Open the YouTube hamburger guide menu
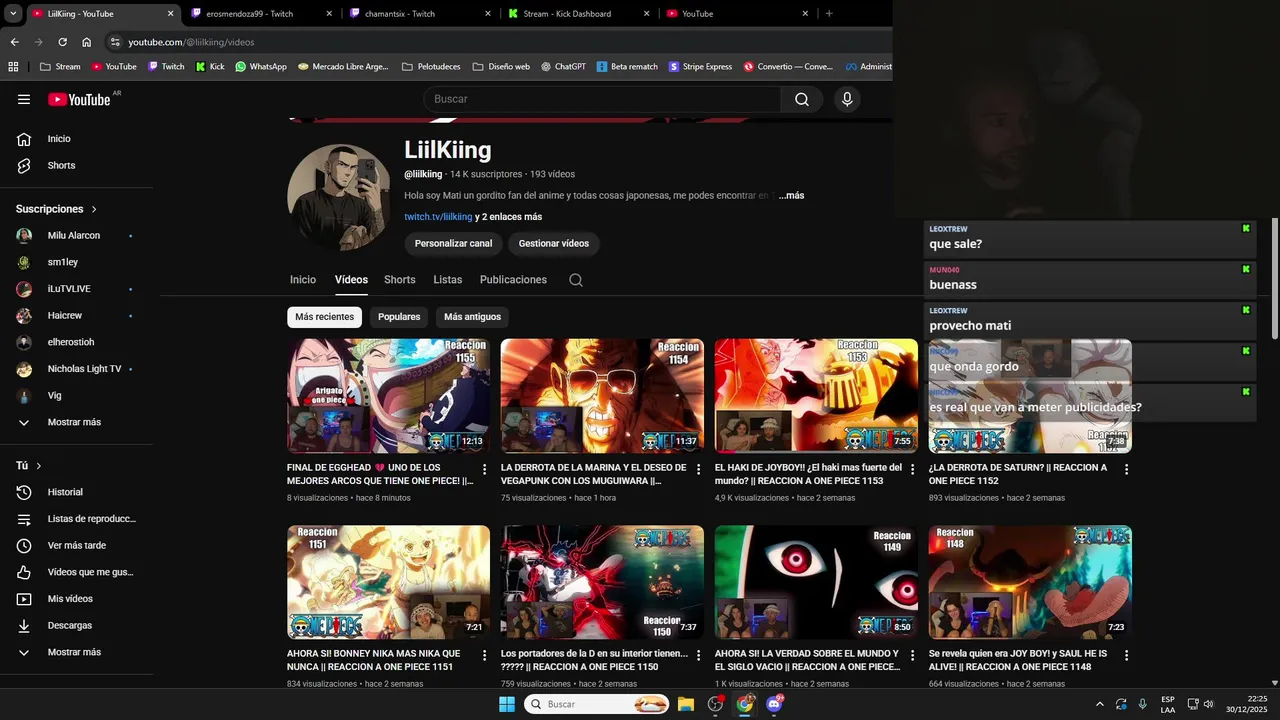This screenshot has width=1280, height=720. 24,99
